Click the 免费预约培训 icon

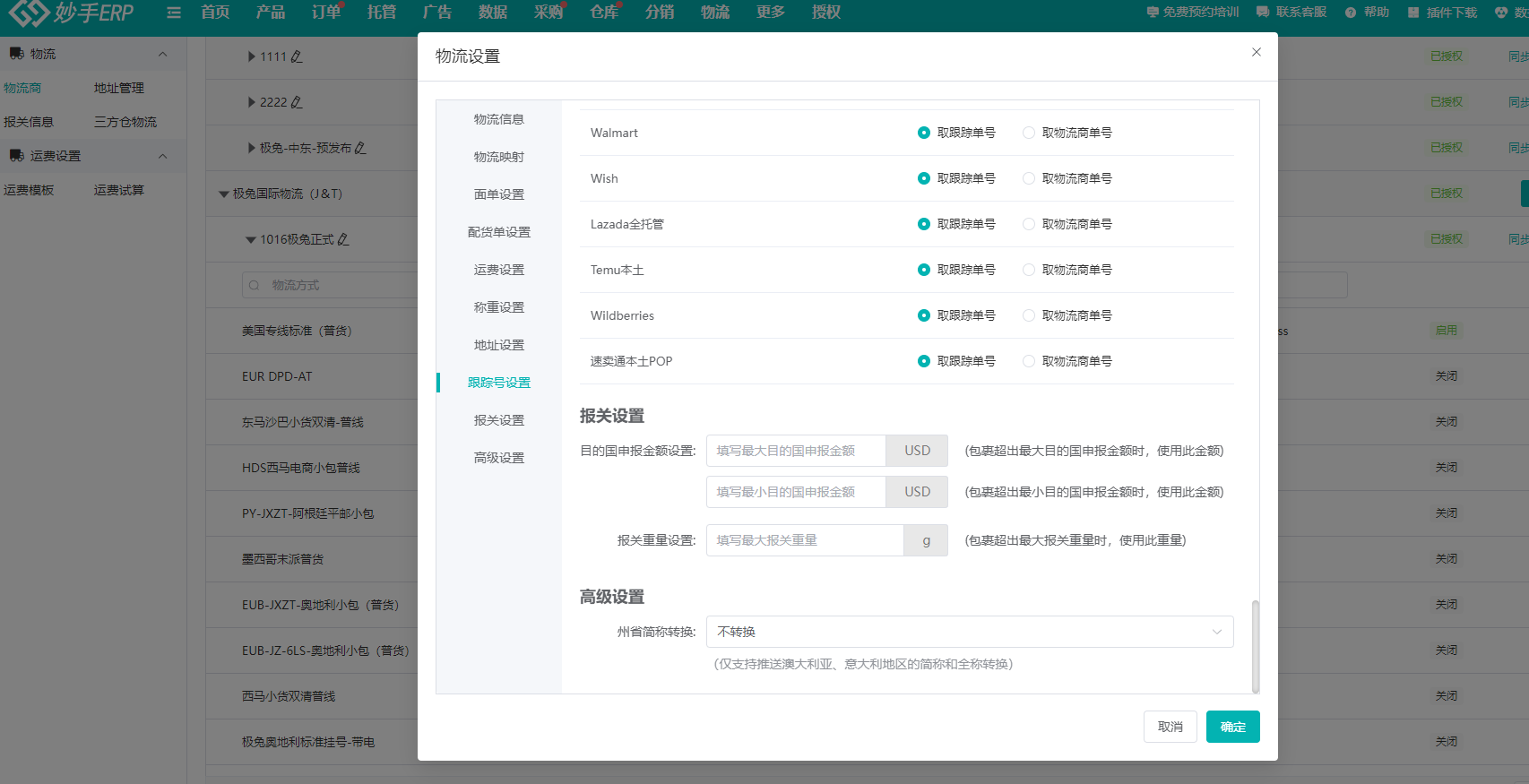coord(1153,13)
